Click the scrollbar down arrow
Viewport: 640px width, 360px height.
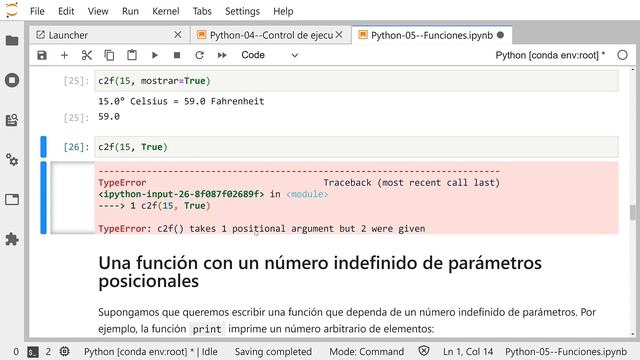point(633,334)
